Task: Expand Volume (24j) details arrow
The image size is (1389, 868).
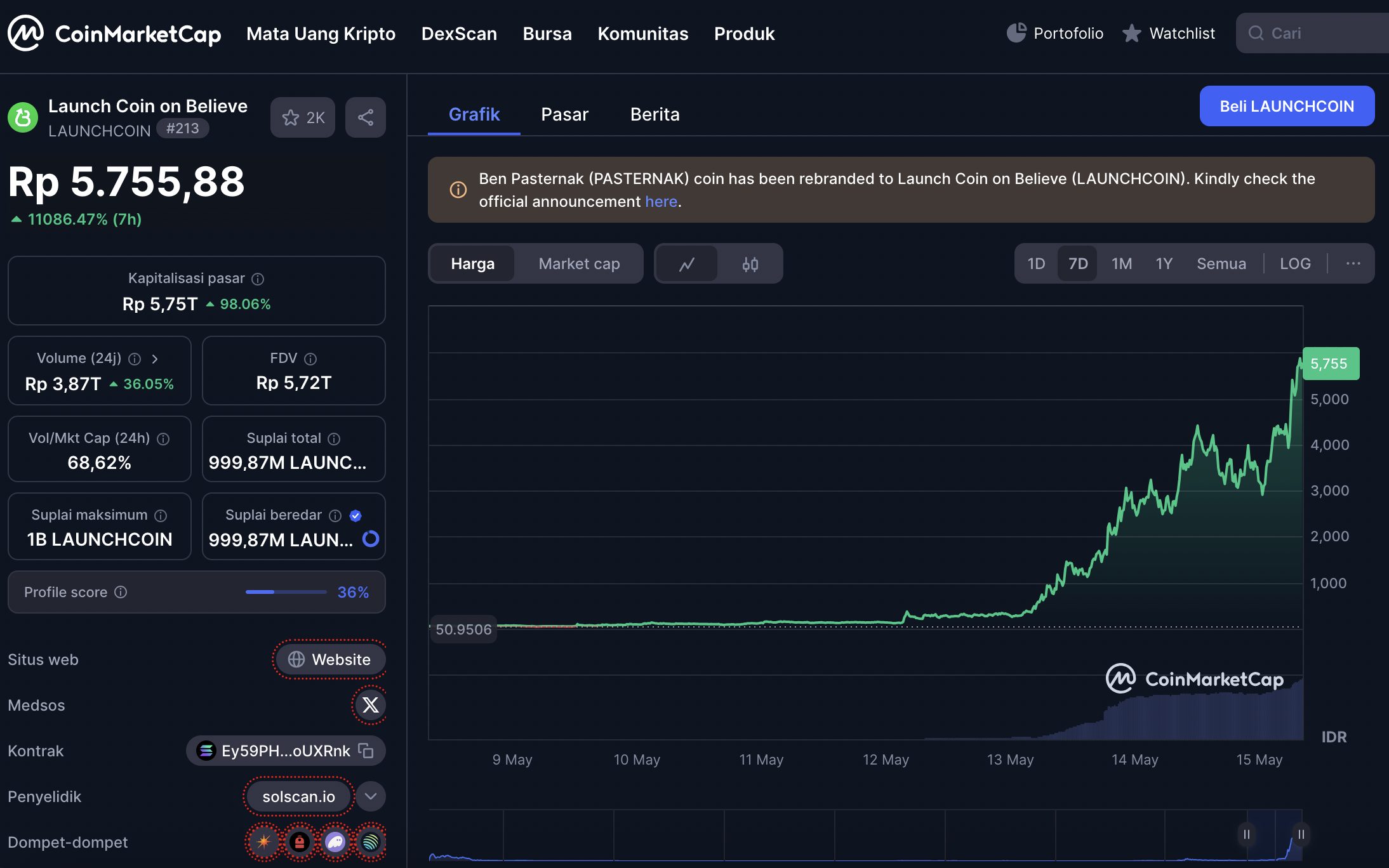Action: [x=155, y=358]
